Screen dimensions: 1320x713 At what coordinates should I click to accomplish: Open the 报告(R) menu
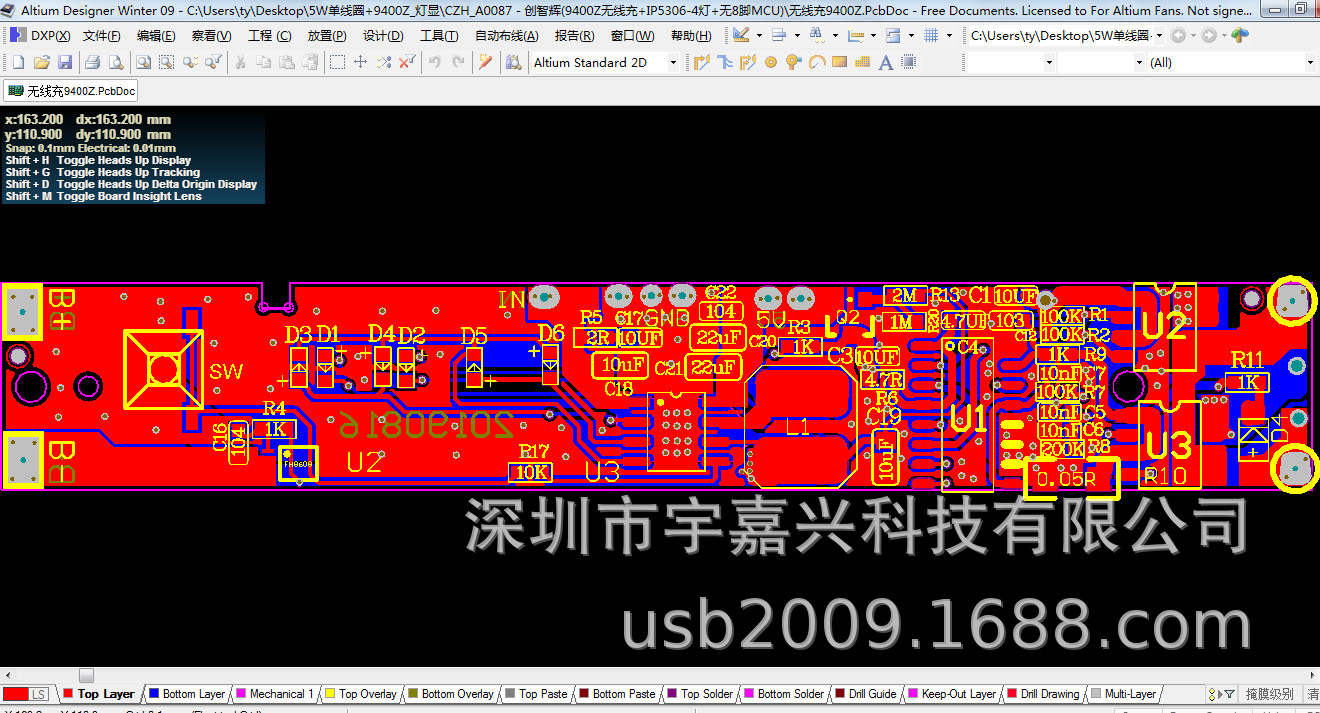(x=574, y=35)
